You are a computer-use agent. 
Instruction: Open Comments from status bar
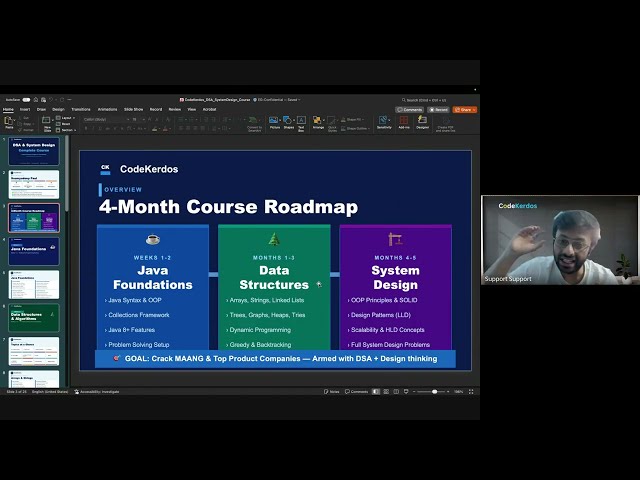[356, 392]
